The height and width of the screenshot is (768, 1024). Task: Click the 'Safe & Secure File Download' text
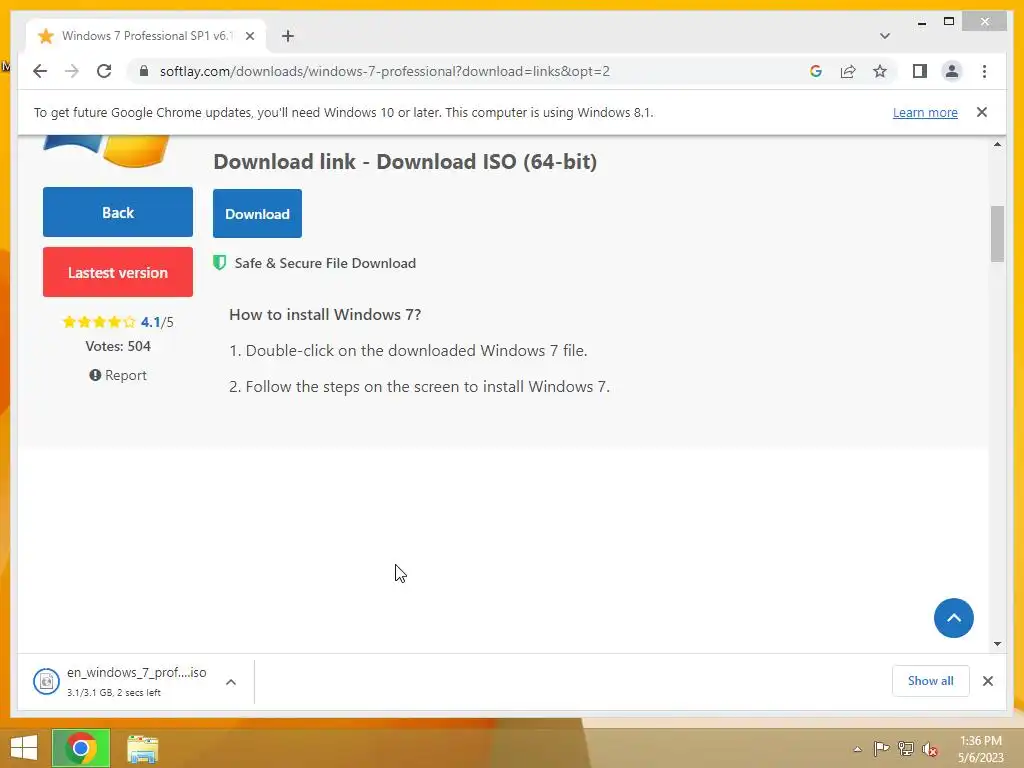[x=325, y=263]
